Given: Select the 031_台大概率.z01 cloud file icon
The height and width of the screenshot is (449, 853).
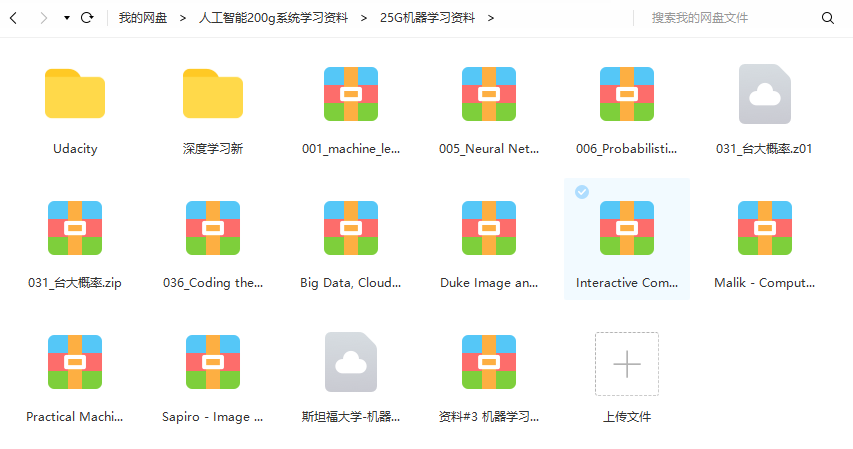Looking at the screenshot, I should coord(765,94).
